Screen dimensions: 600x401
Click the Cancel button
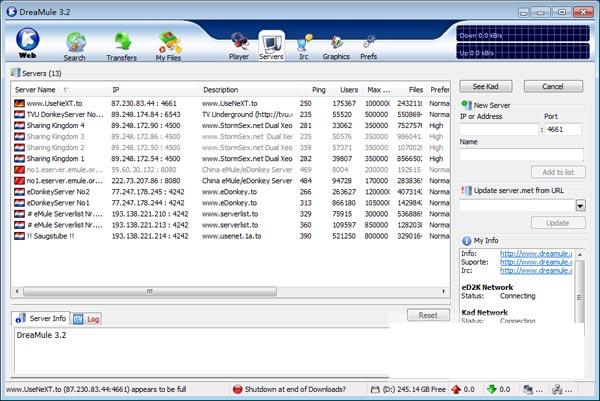(553, 87)
